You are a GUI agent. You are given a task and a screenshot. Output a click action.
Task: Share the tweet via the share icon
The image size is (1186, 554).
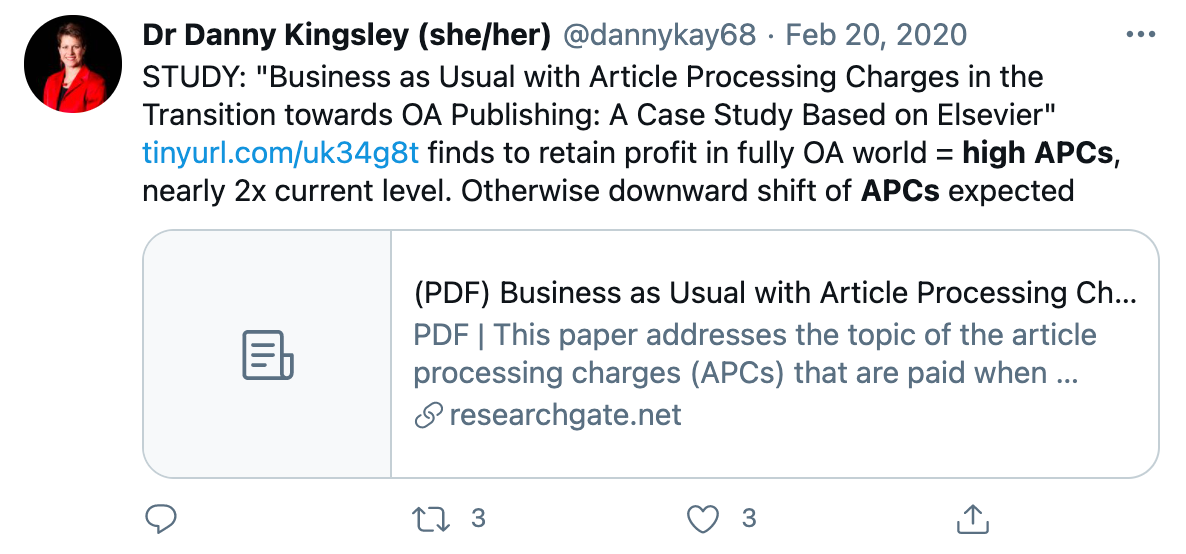pos(972,518)
